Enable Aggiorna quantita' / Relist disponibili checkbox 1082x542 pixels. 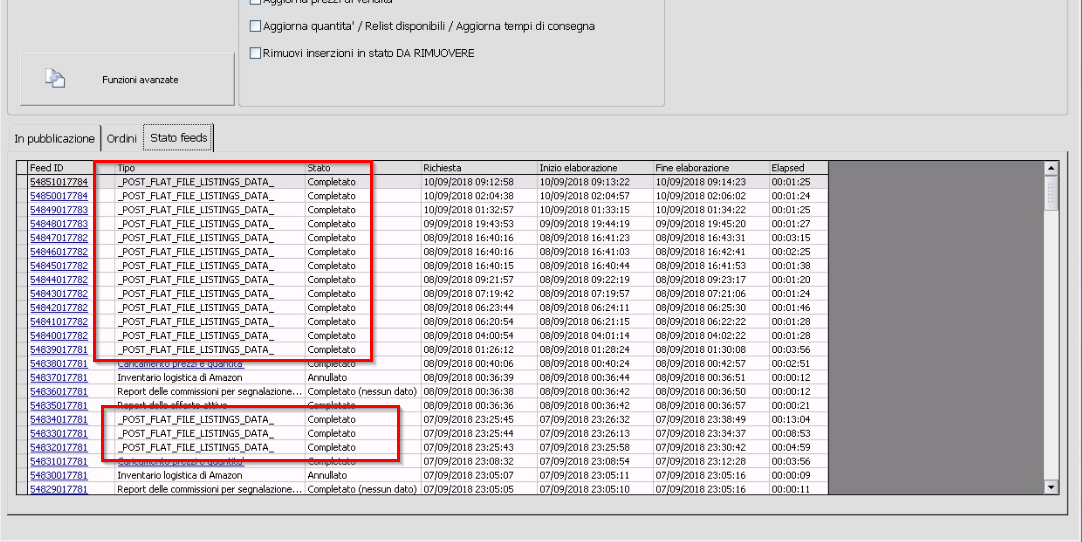255,26
